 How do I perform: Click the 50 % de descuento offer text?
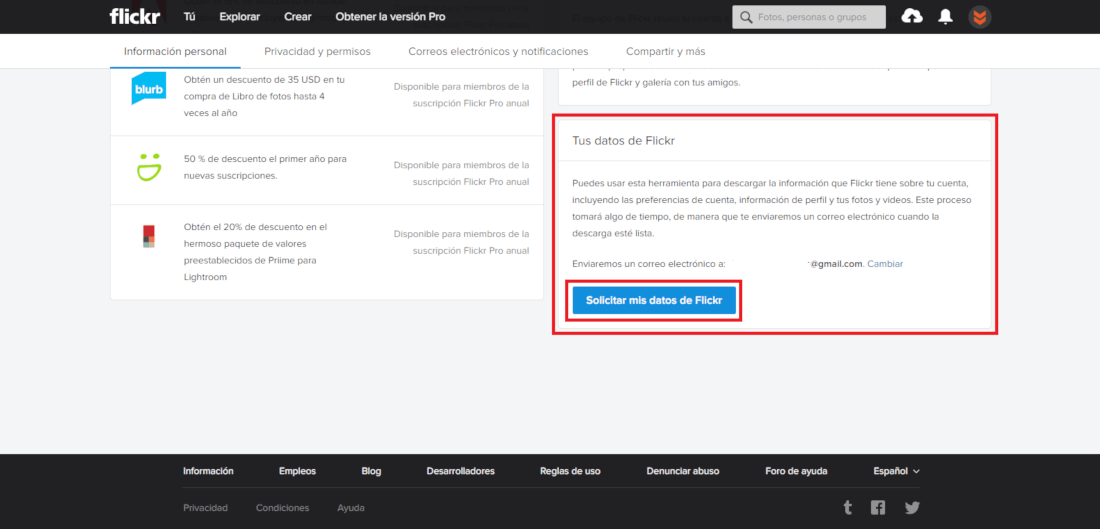265,167
